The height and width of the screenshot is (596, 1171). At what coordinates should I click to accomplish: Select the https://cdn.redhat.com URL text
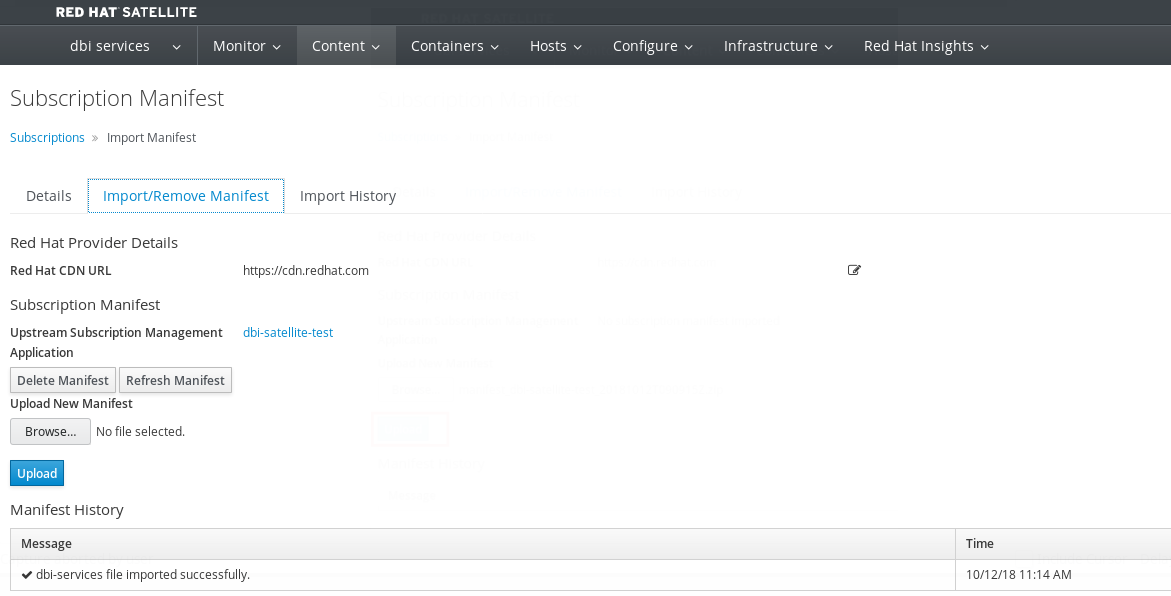click(x=305, y=270)
